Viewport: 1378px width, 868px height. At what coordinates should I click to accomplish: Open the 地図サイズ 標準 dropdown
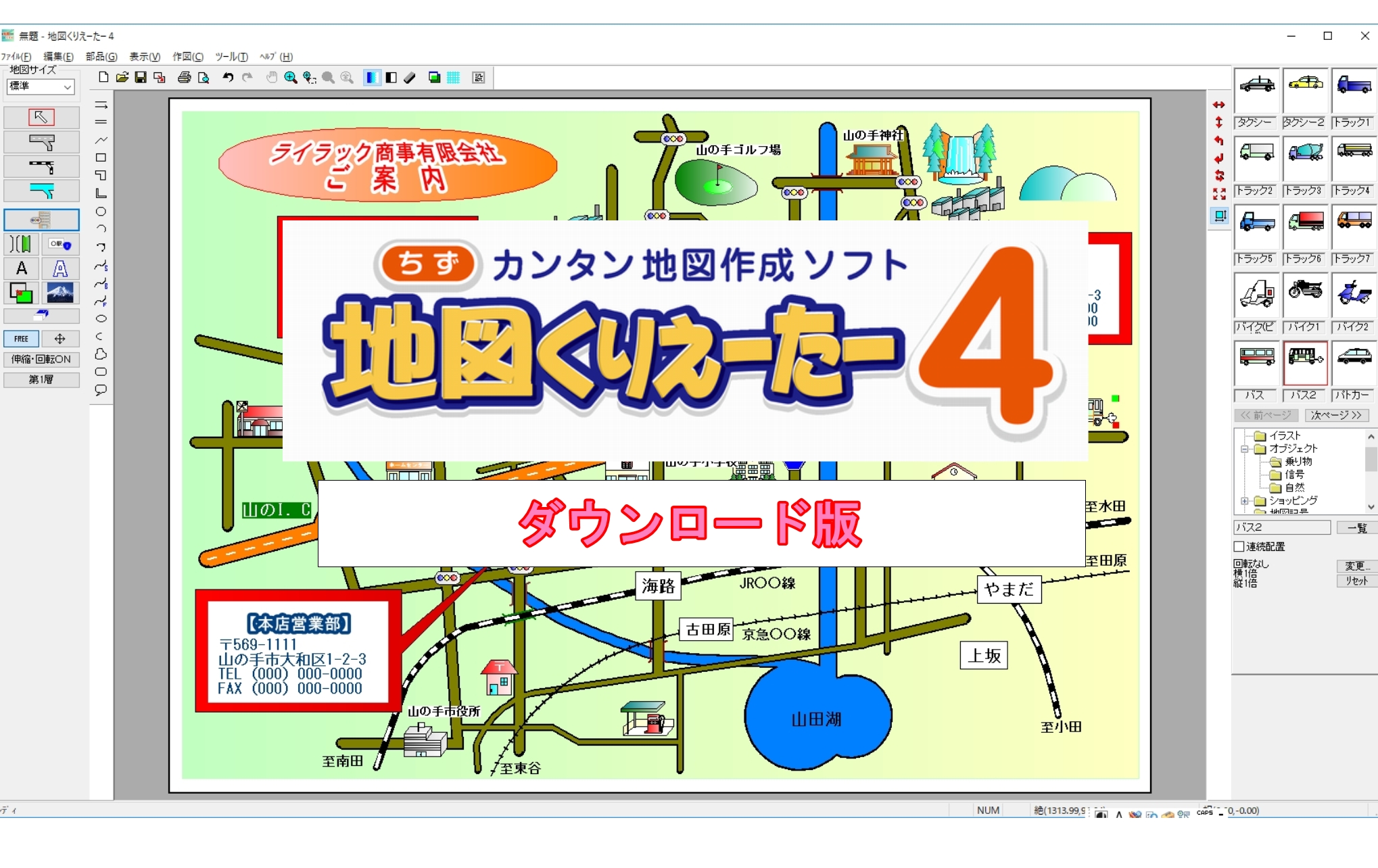pyautogui.click(x=41, y=87)
